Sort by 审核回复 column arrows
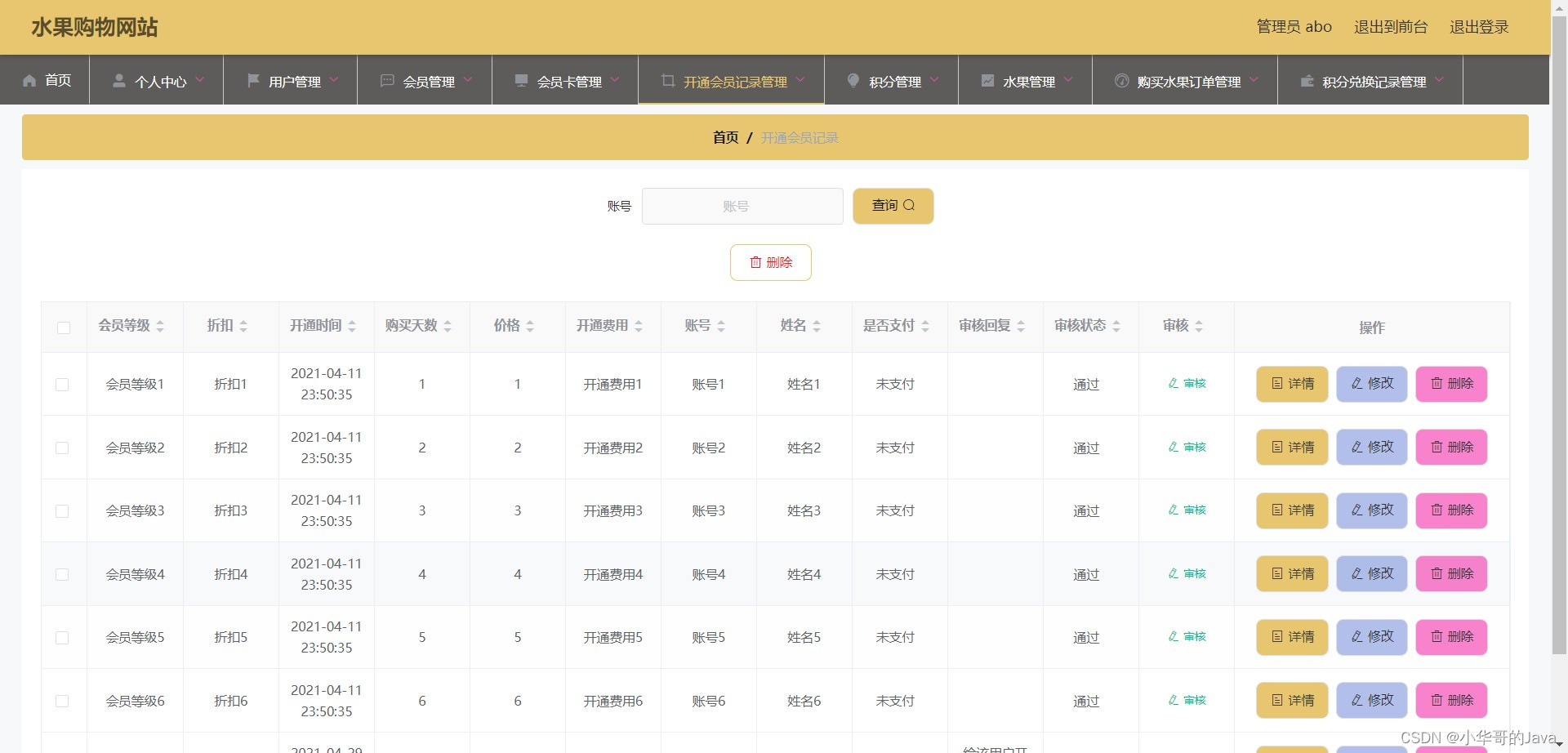Image resolution: width=1568 pixels, height=753 pixels. (x=1021, y=326)
